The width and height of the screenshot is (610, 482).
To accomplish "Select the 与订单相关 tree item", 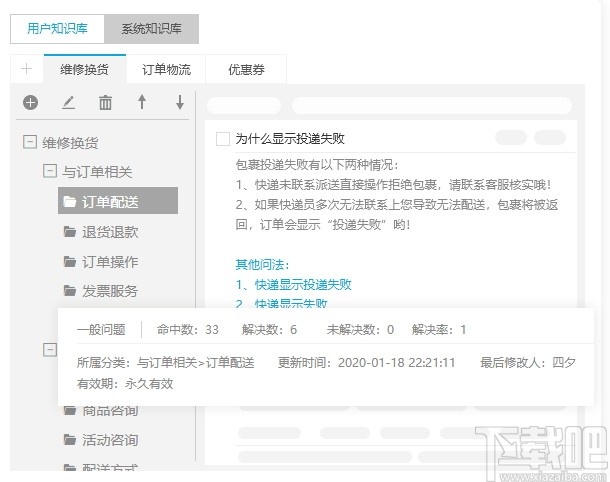I will coord(97,172).
